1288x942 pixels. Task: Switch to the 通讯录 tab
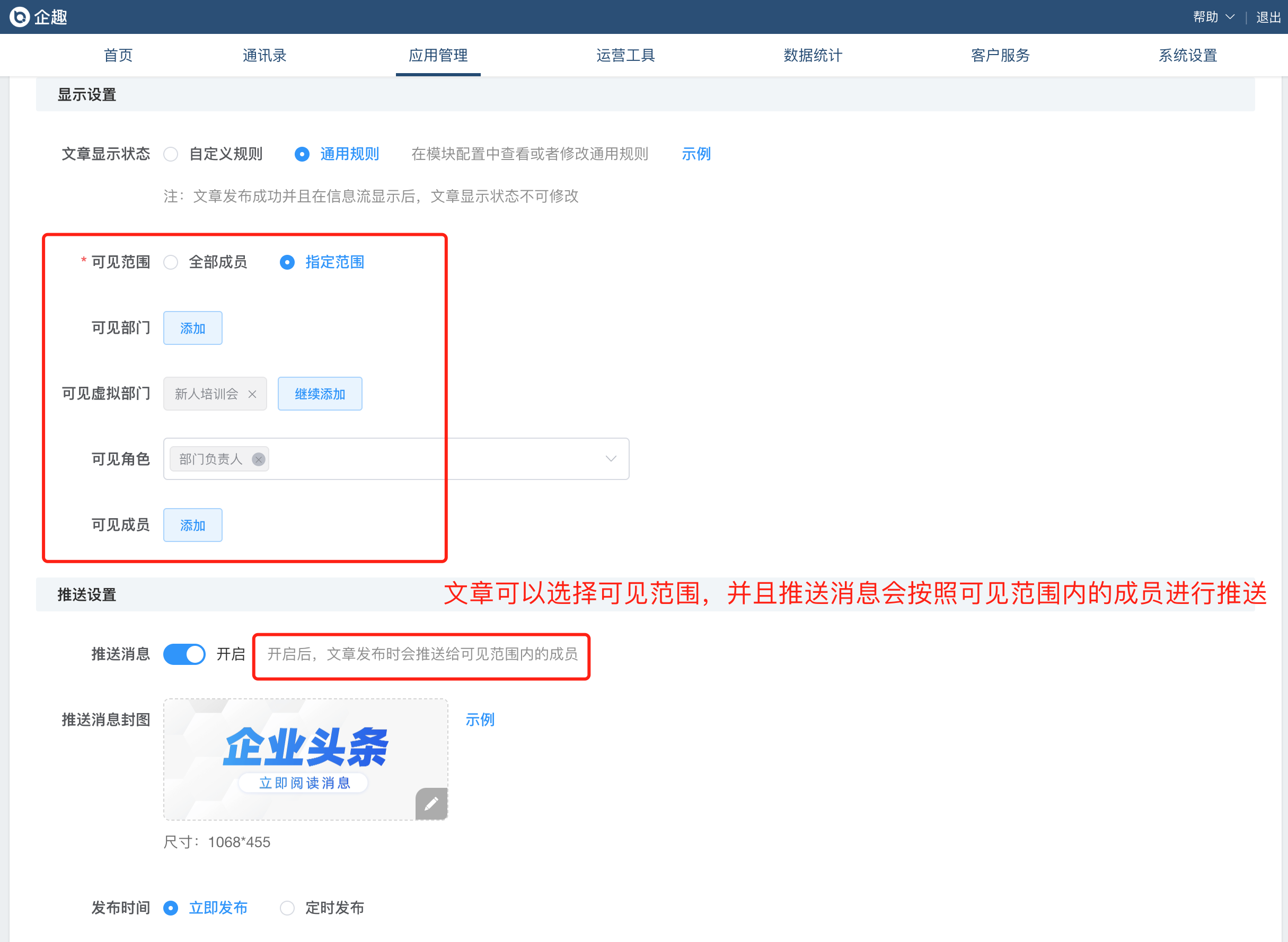pos(264,55)
